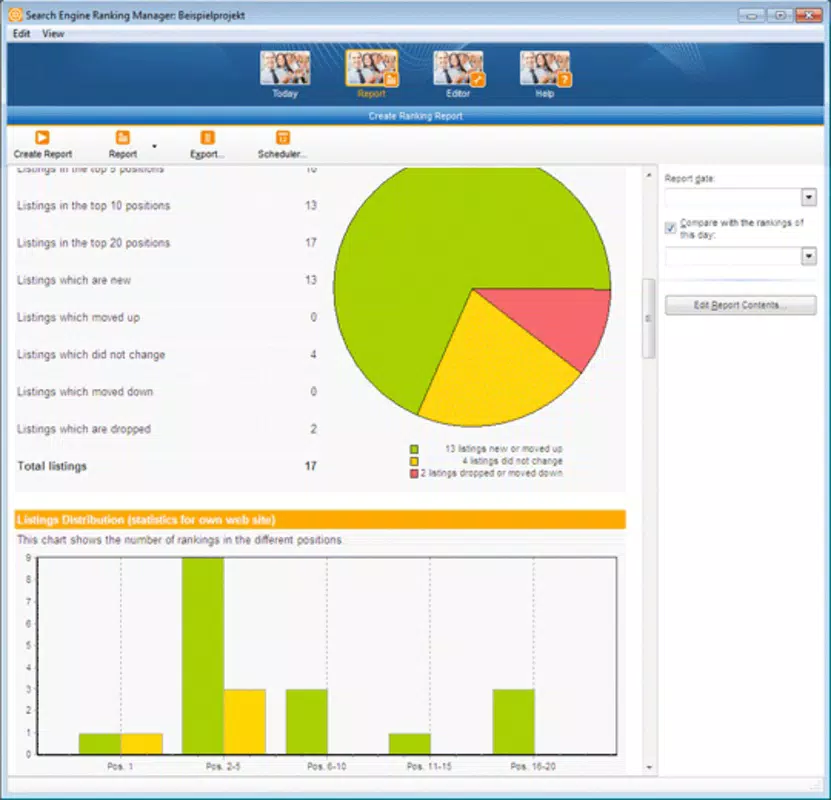
Task: Open the Editor view icon
Action: coord(458,68)
